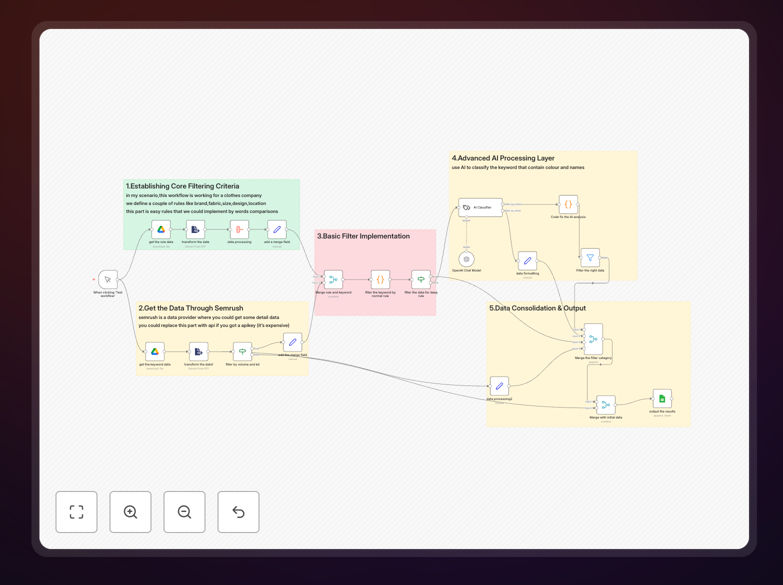Click the '4.Advanced AI Processing Layer' heading
Image resolution: width=783 pixels, height=585 pixels.
point(503,158)
